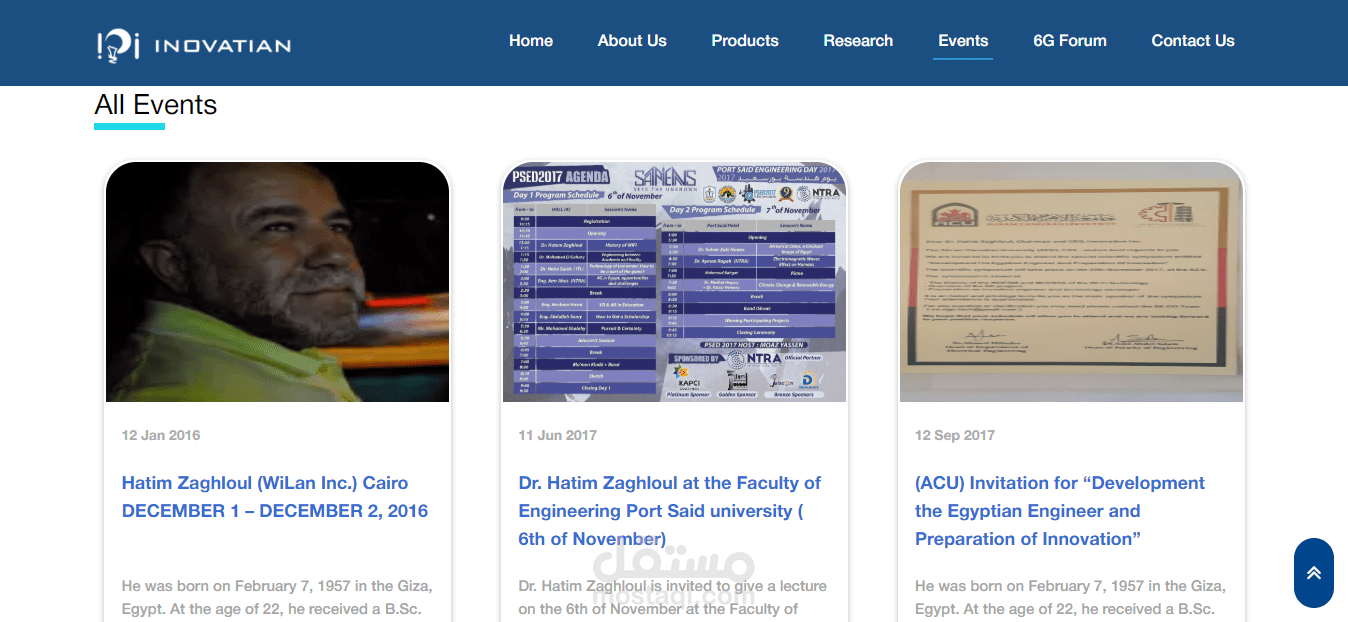The image size is (1348, 622).
Task: Click the 12 Jan 2016 date label
Action: (161, 435)
